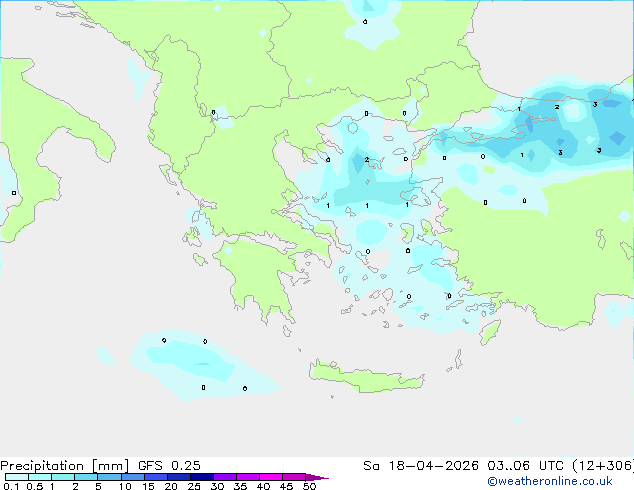Select the 0.1 mm lightest legend swatch
The image size is (634, 490).
click(x=17, y=477)
